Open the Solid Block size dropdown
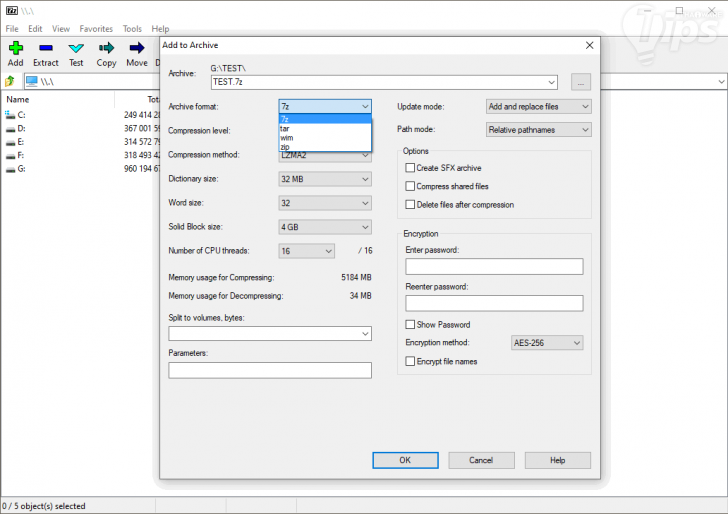728x514 pixels. (325, 227)
